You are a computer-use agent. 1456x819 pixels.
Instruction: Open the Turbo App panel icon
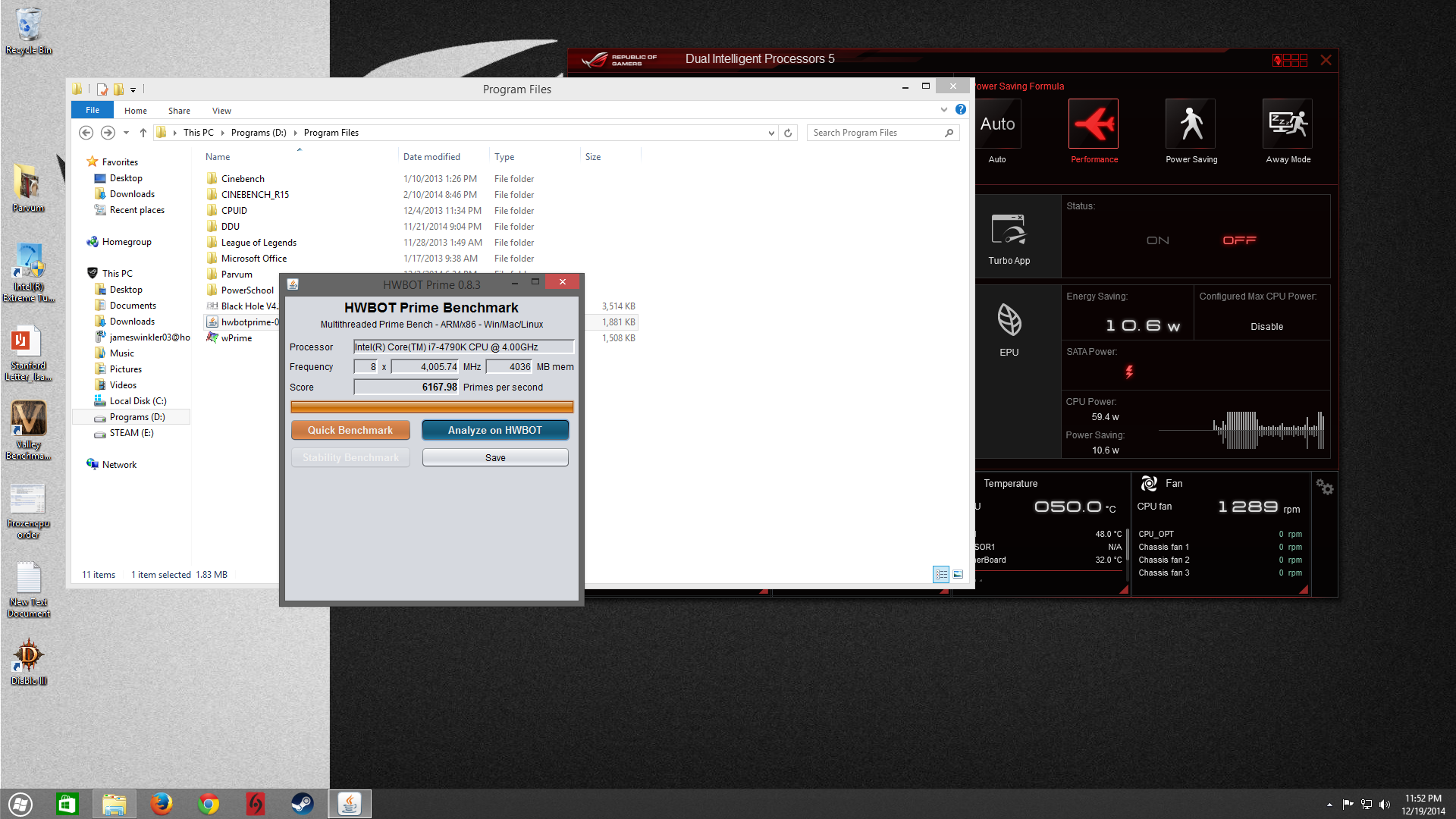click(1009, 229)
